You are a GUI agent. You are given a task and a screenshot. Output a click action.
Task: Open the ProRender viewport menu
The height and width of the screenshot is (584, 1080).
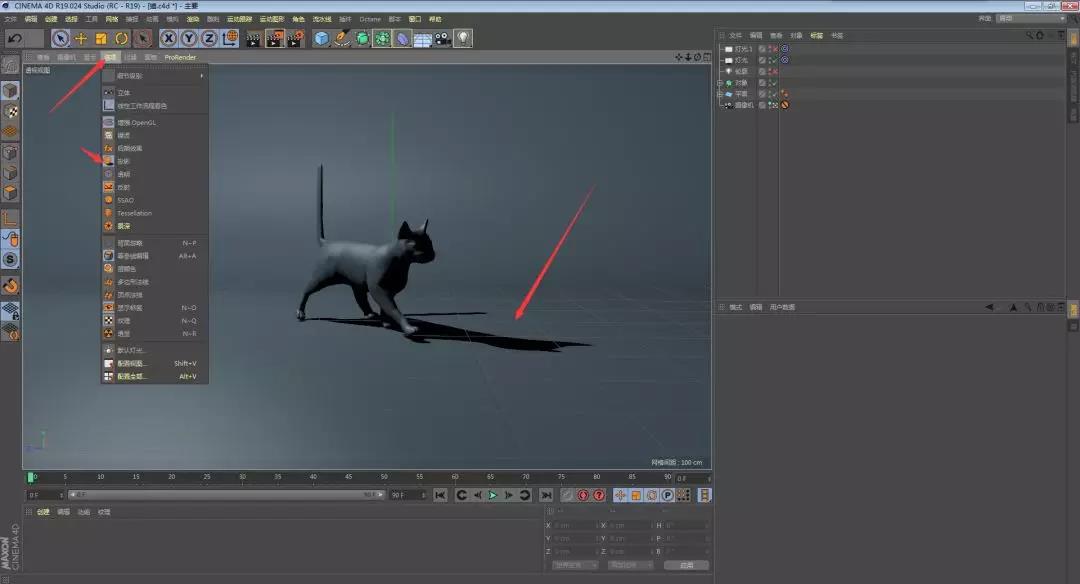point(181,57)
